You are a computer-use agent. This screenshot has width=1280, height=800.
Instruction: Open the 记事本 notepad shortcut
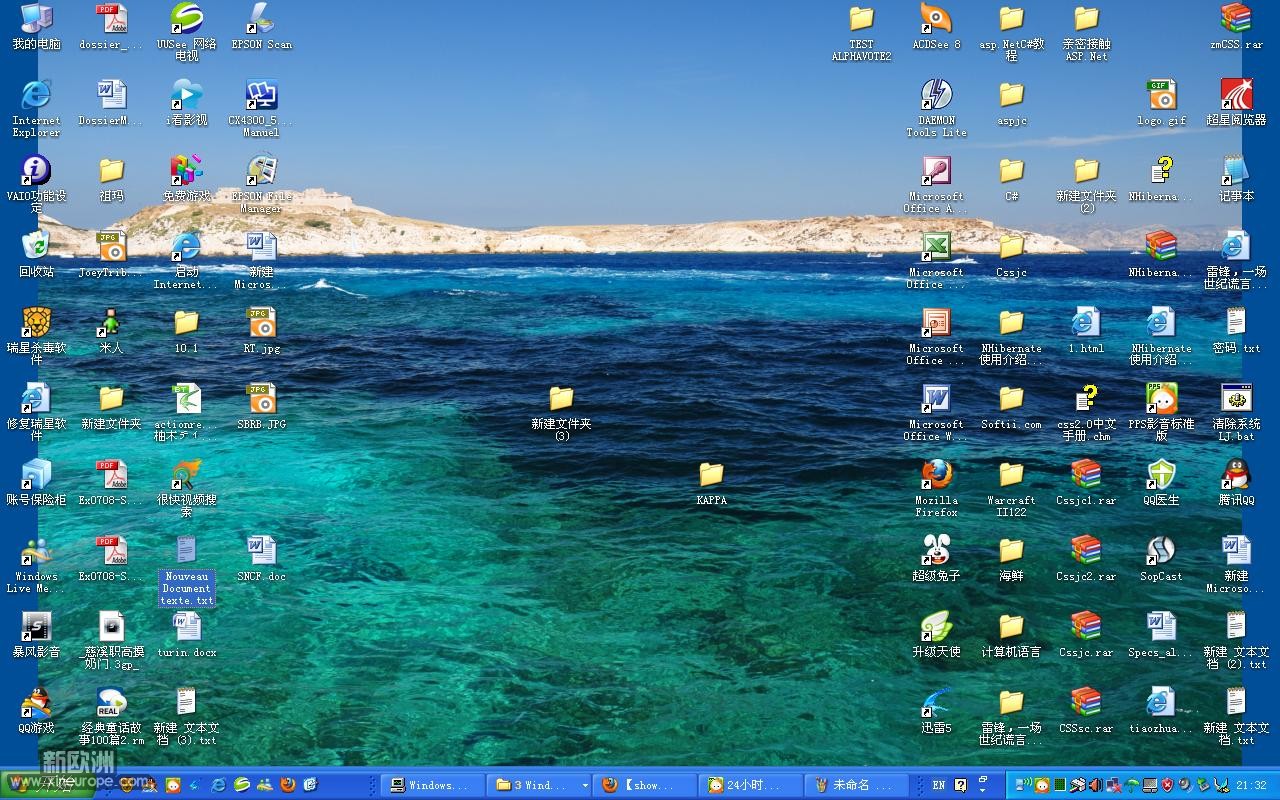point(1236,177)
